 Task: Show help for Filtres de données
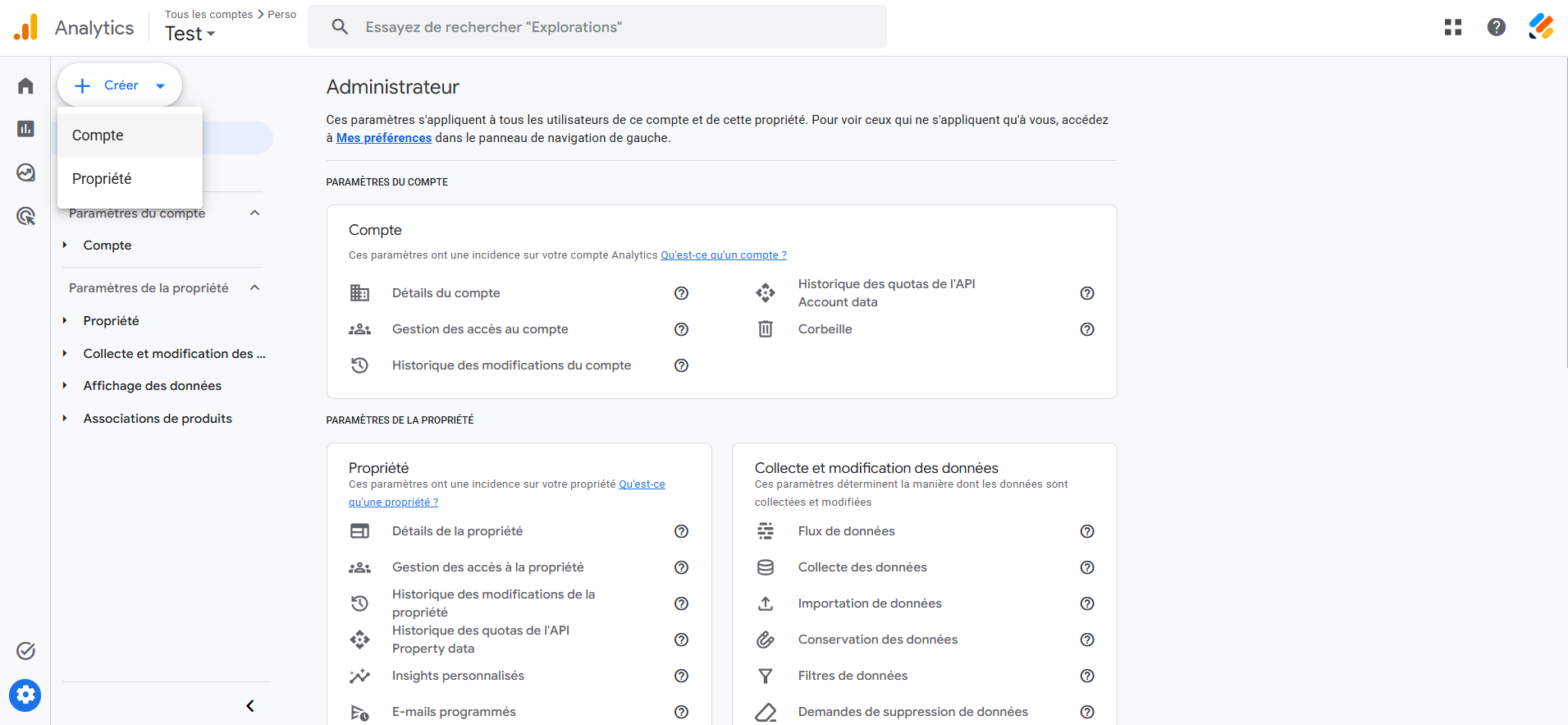click(x=1087, y=676)
